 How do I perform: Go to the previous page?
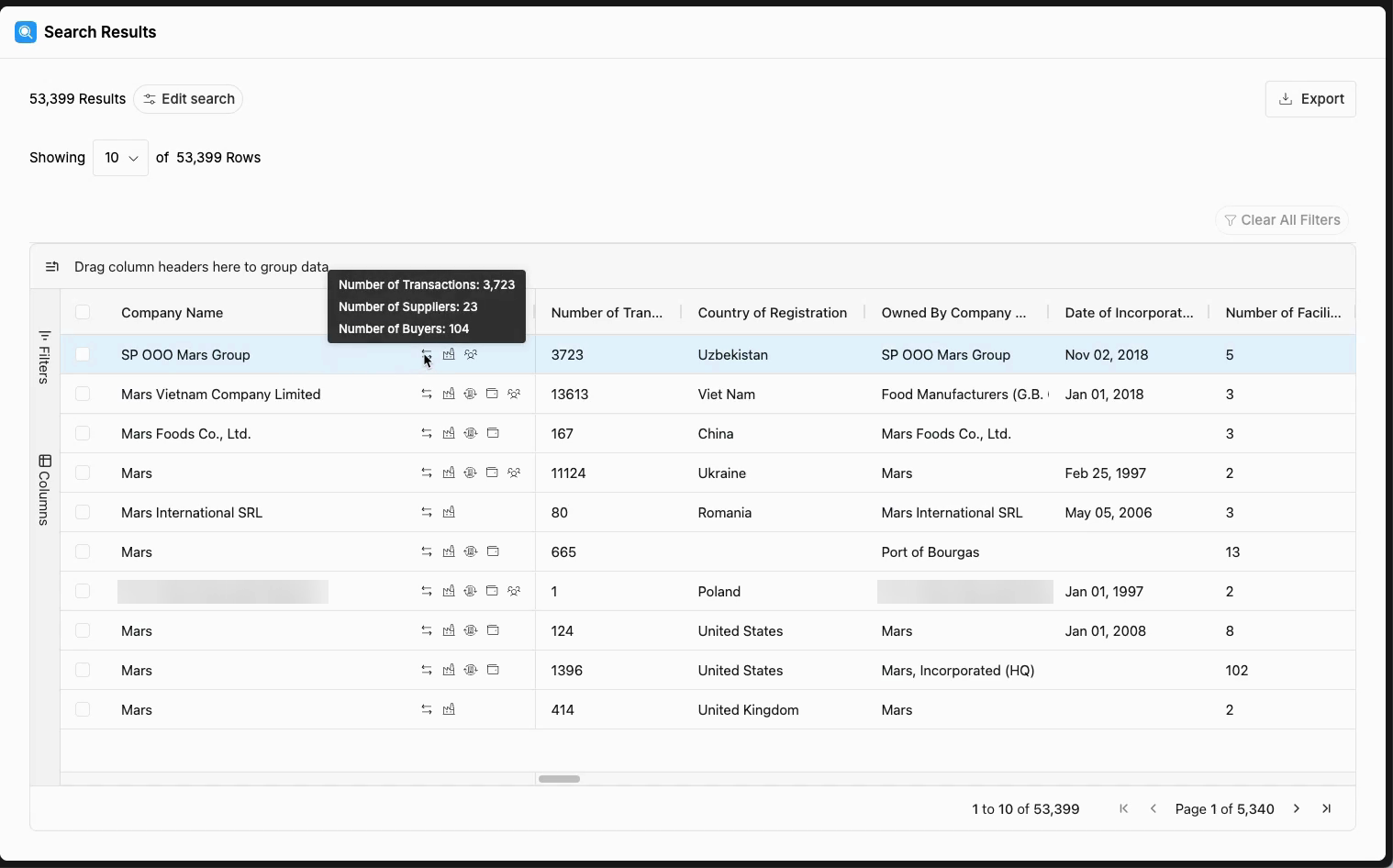click(1153, 808)
